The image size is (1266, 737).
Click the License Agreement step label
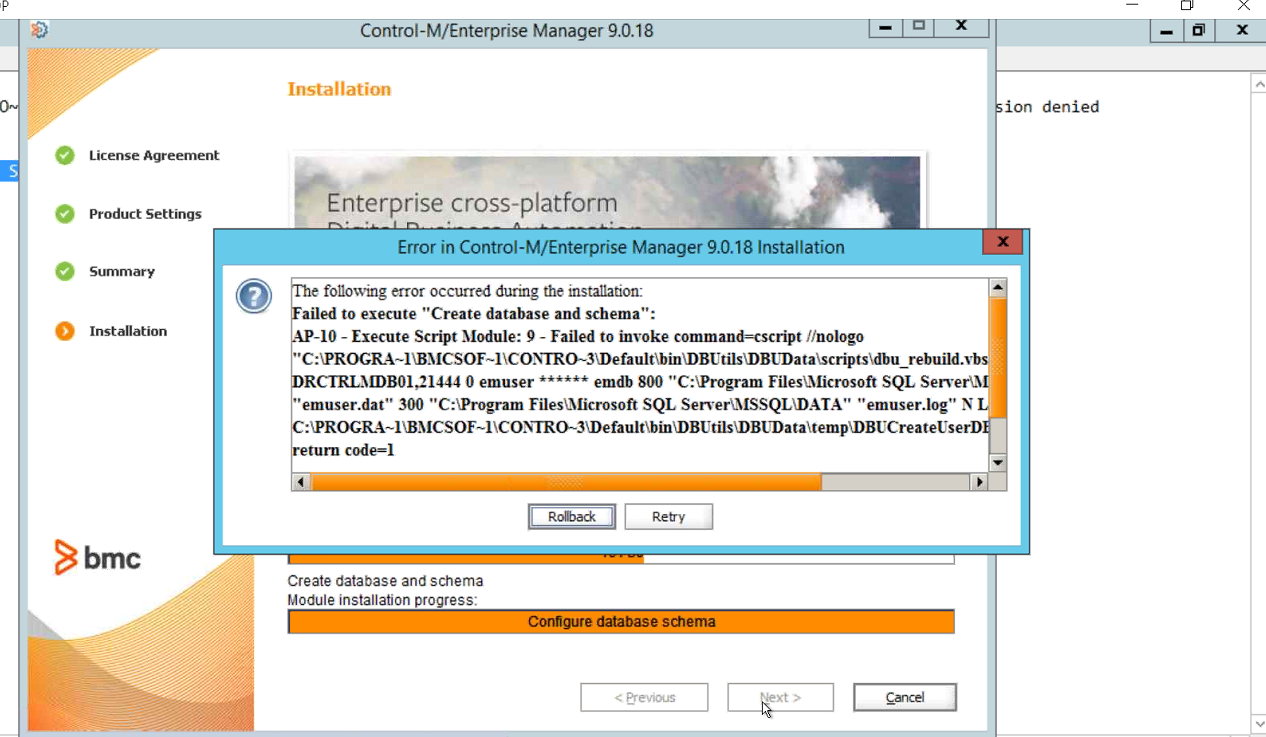[x=154, y=155]
